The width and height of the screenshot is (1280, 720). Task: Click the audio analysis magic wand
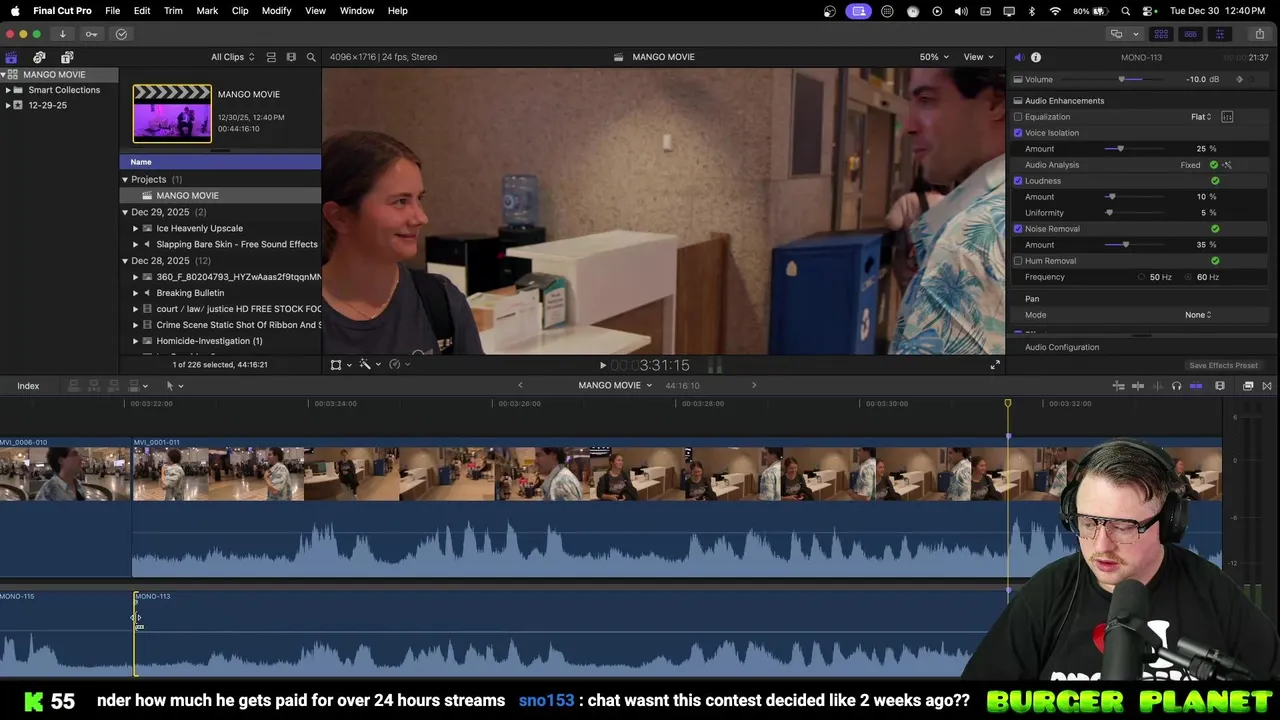click(x=1227, y=165)
